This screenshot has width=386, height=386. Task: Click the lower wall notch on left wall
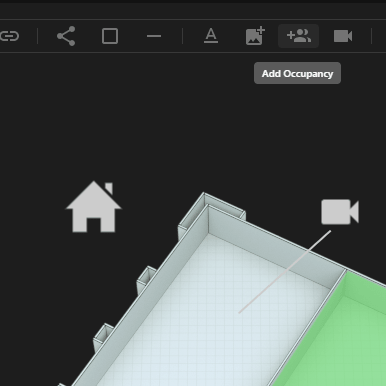click(103, 337)
